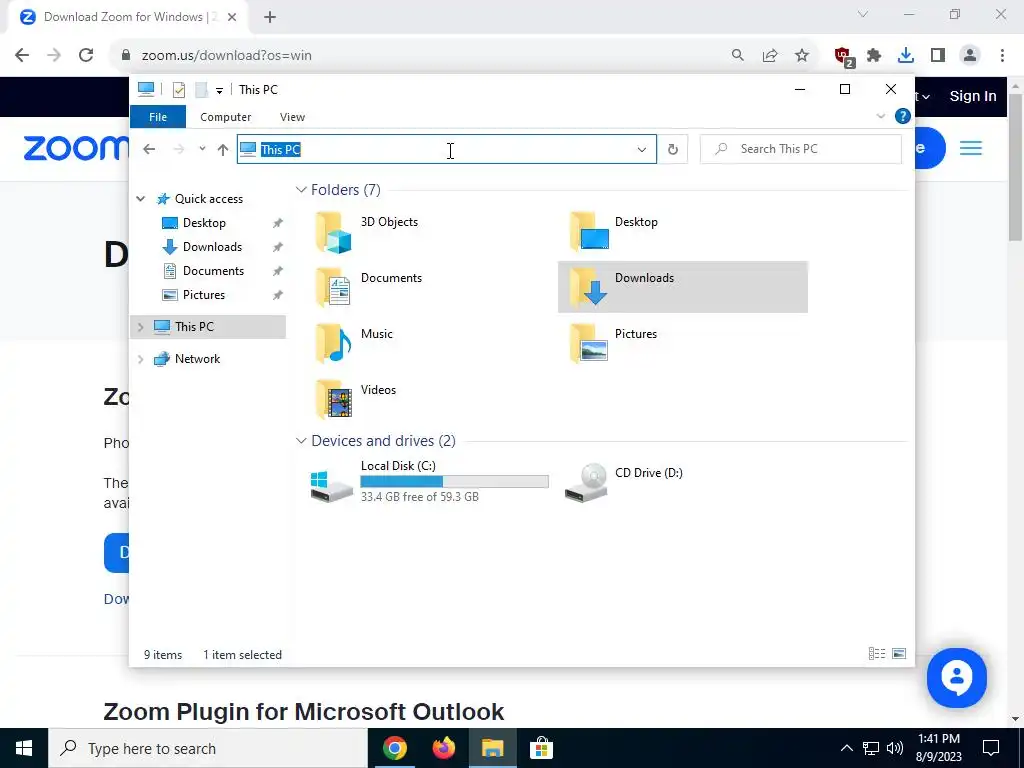Click the Chrome taskbar icon

pos(395,748)
